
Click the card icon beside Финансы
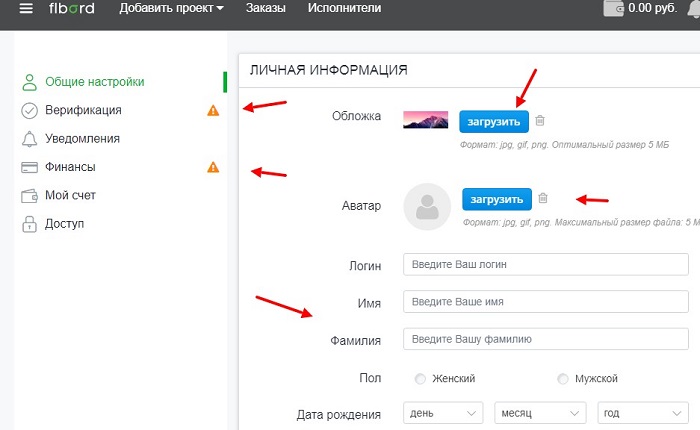coord(29,167)
